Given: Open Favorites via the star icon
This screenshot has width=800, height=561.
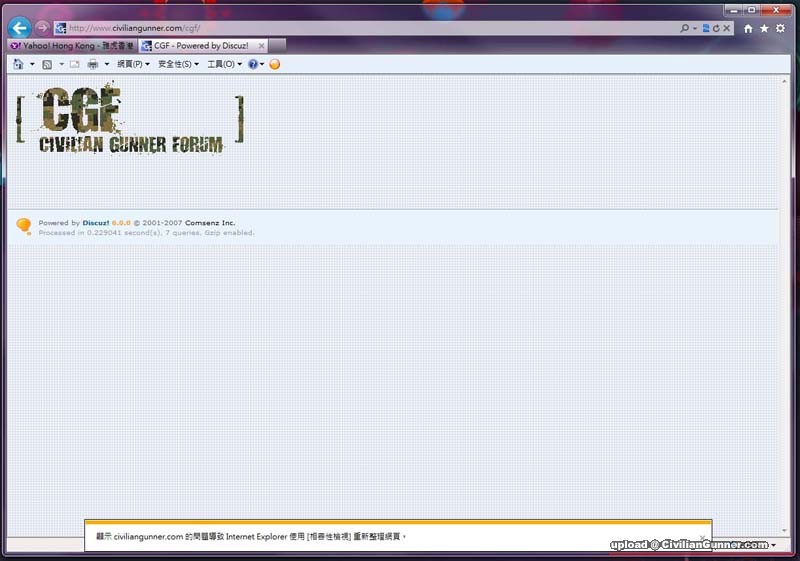Looking at the screenshot, I should (764, 29).
